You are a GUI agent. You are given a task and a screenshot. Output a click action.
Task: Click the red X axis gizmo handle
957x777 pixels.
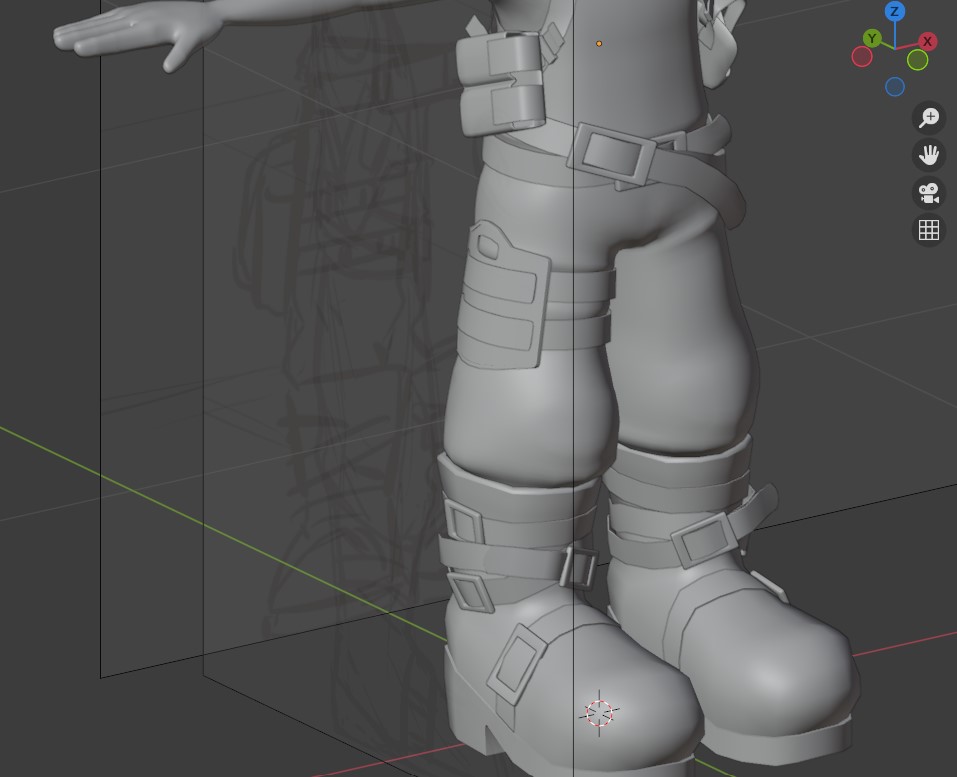click(x=928, y=42)
